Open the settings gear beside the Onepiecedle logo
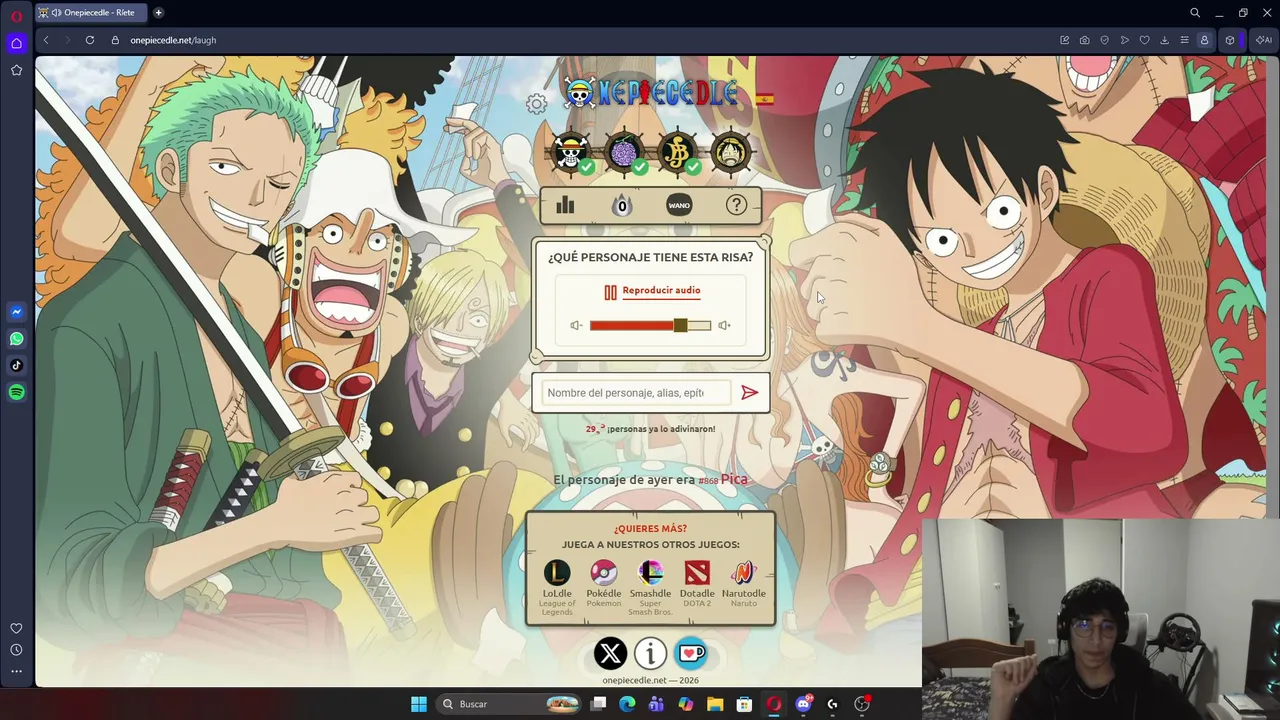 tap(537, 104)
